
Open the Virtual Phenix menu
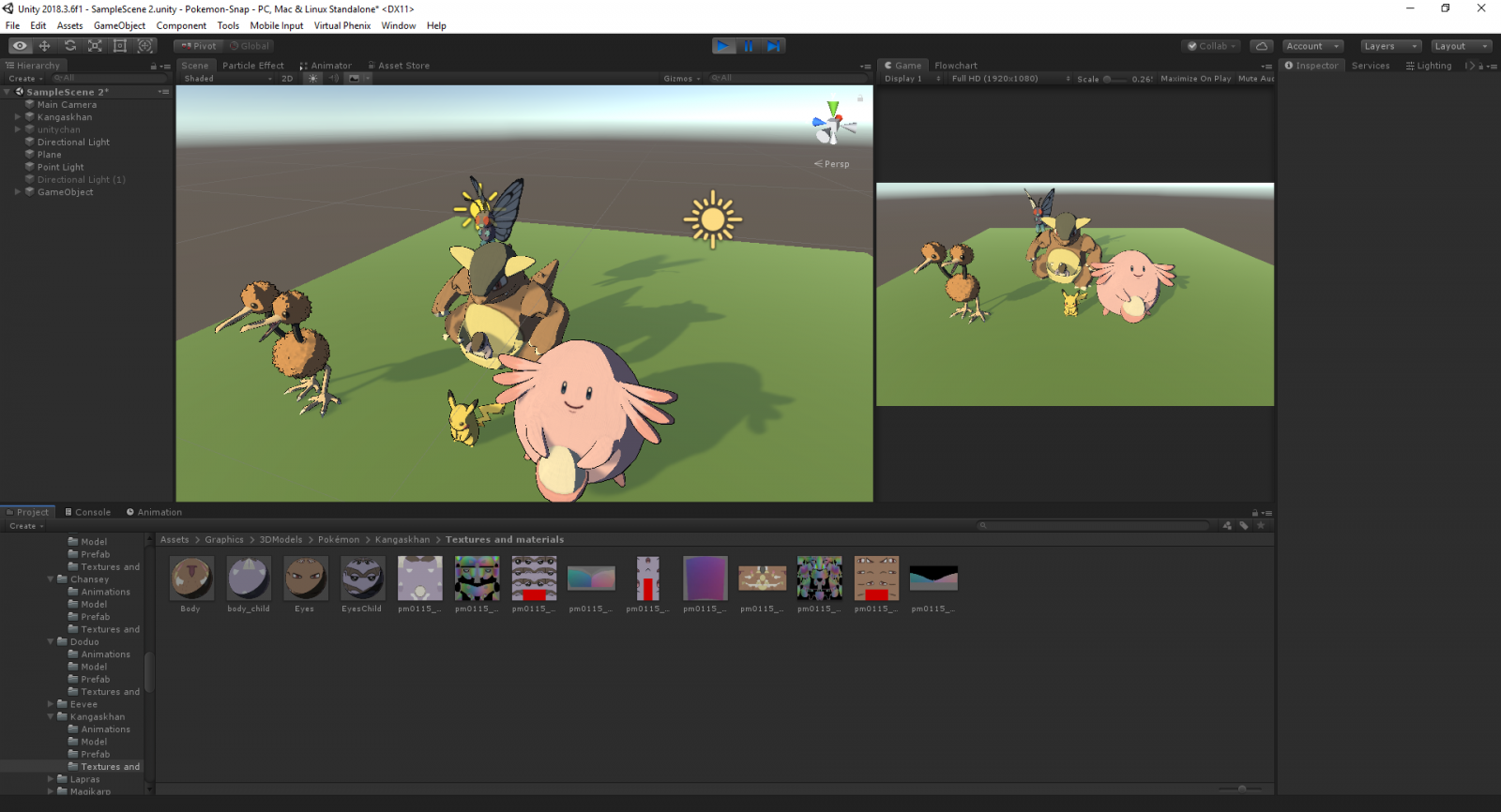342,25
